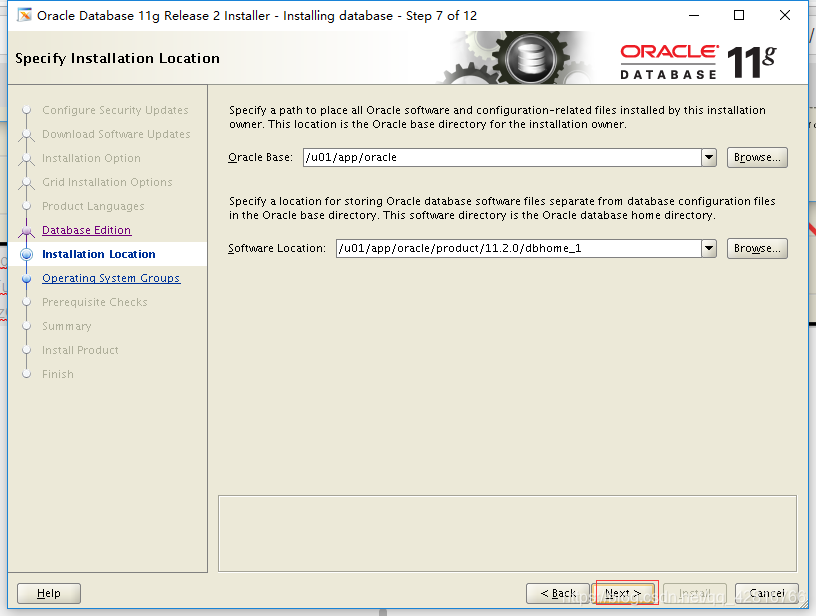Select the Installation Location step
Image resolution: width=816 pixels, height=616 pixels.
pos(99,254)
